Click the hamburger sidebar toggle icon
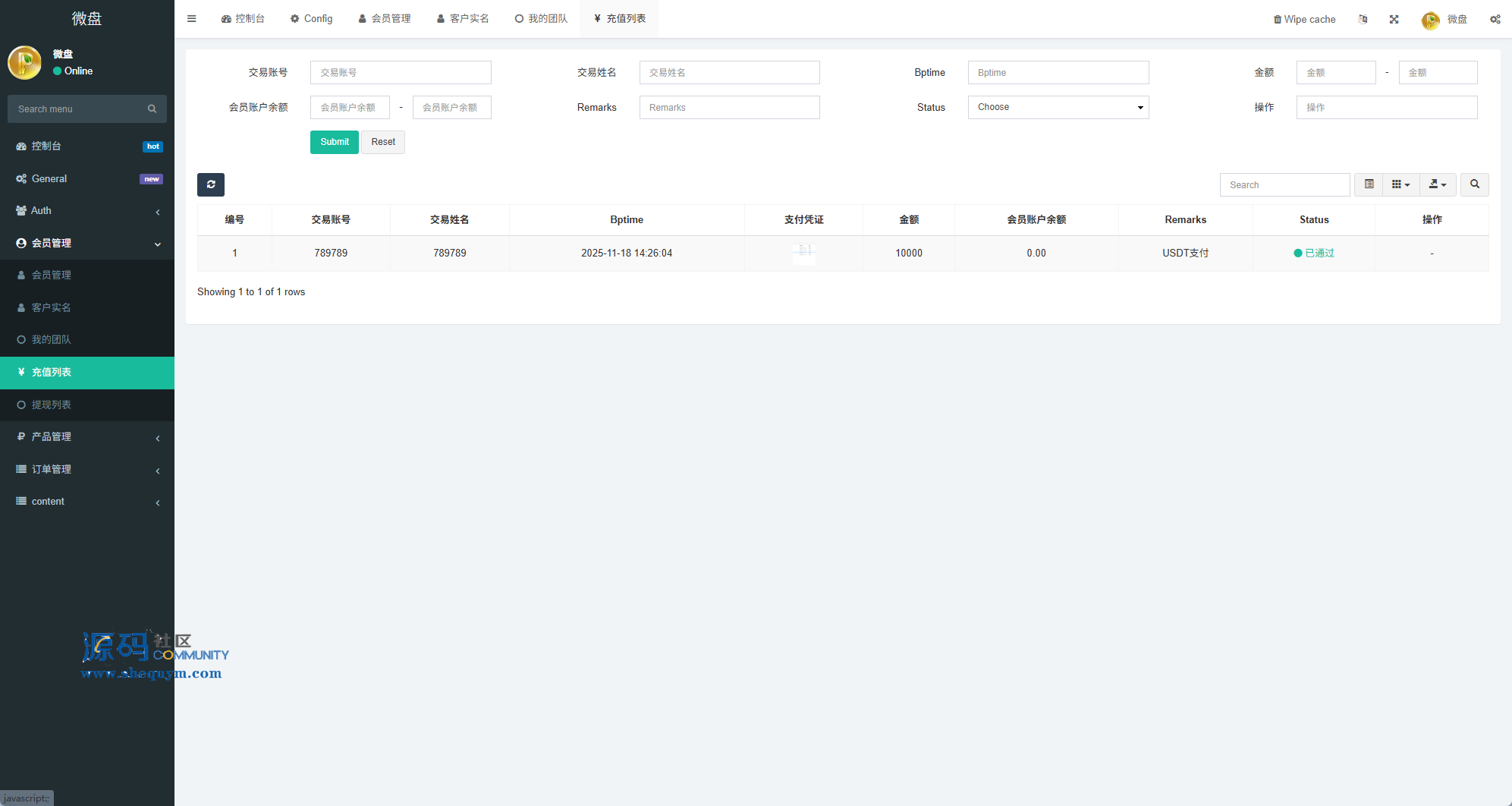The image size is (1512, 806). click(192, 19)
